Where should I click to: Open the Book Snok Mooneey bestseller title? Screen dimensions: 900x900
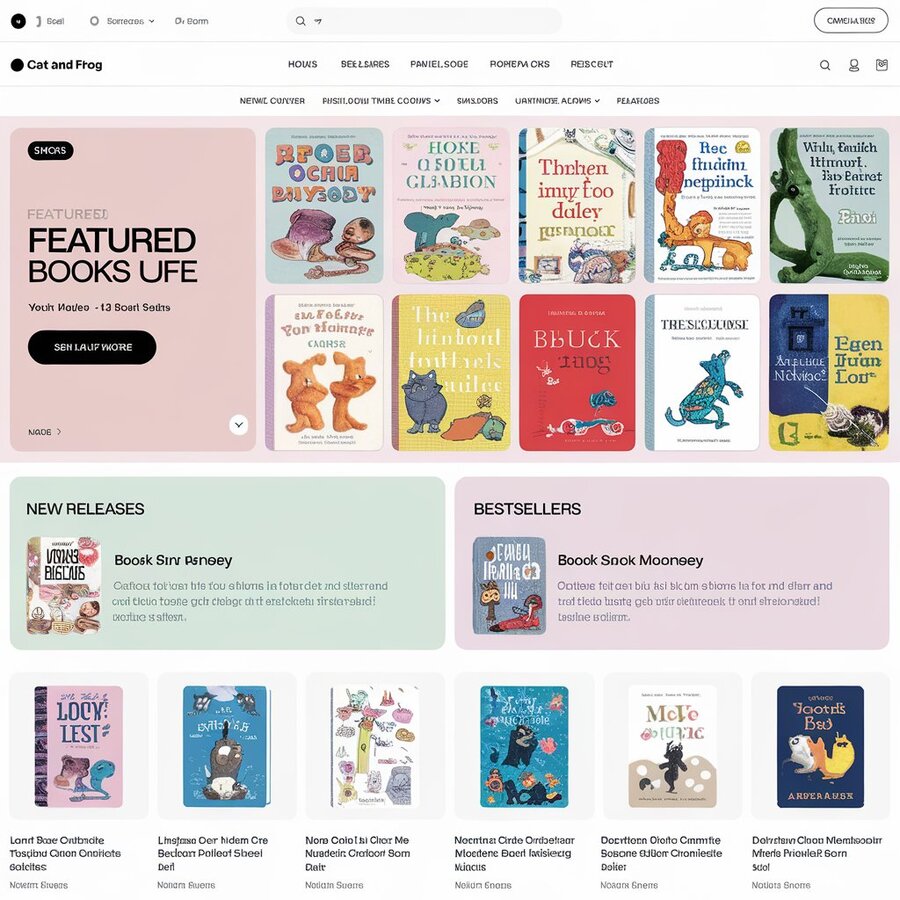pos(630,560)
